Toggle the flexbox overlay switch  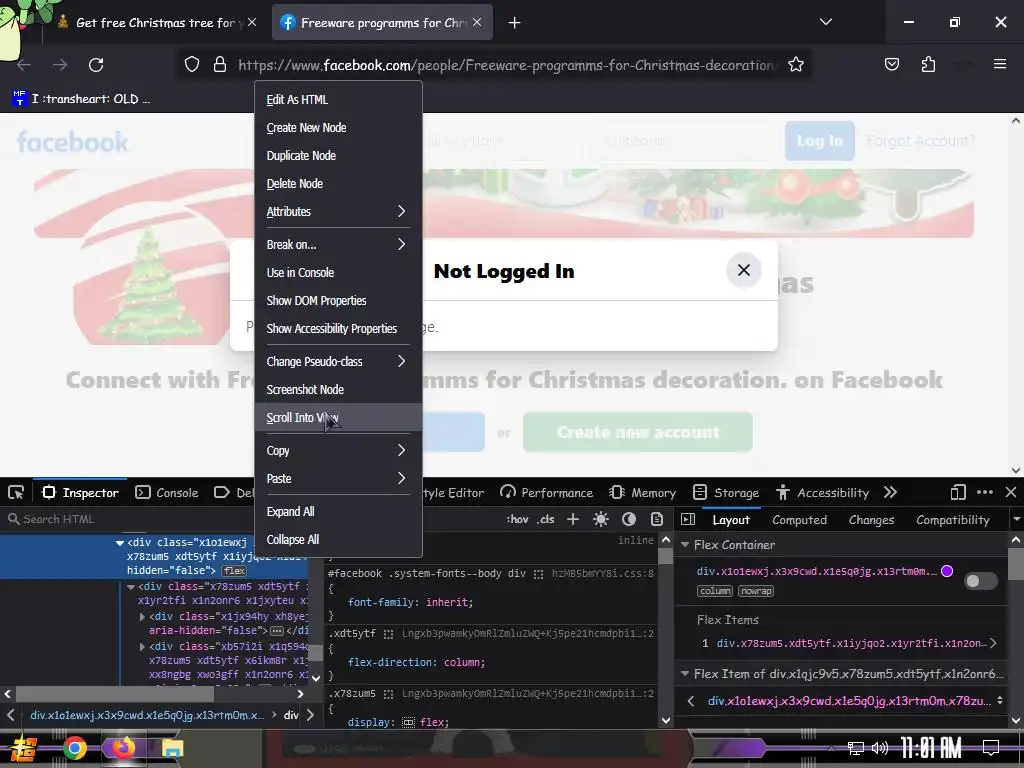tap(980, 581)
